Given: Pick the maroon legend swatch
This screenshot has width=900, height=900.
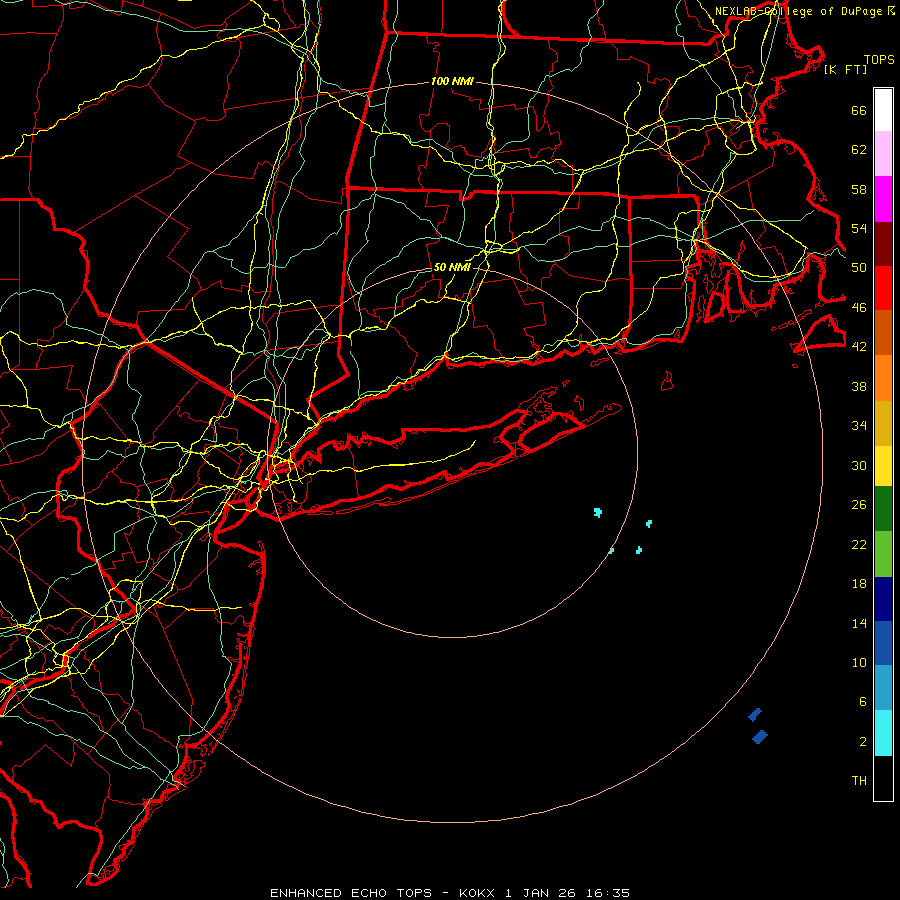Looking at the screenshot, I should click(883, 244).
